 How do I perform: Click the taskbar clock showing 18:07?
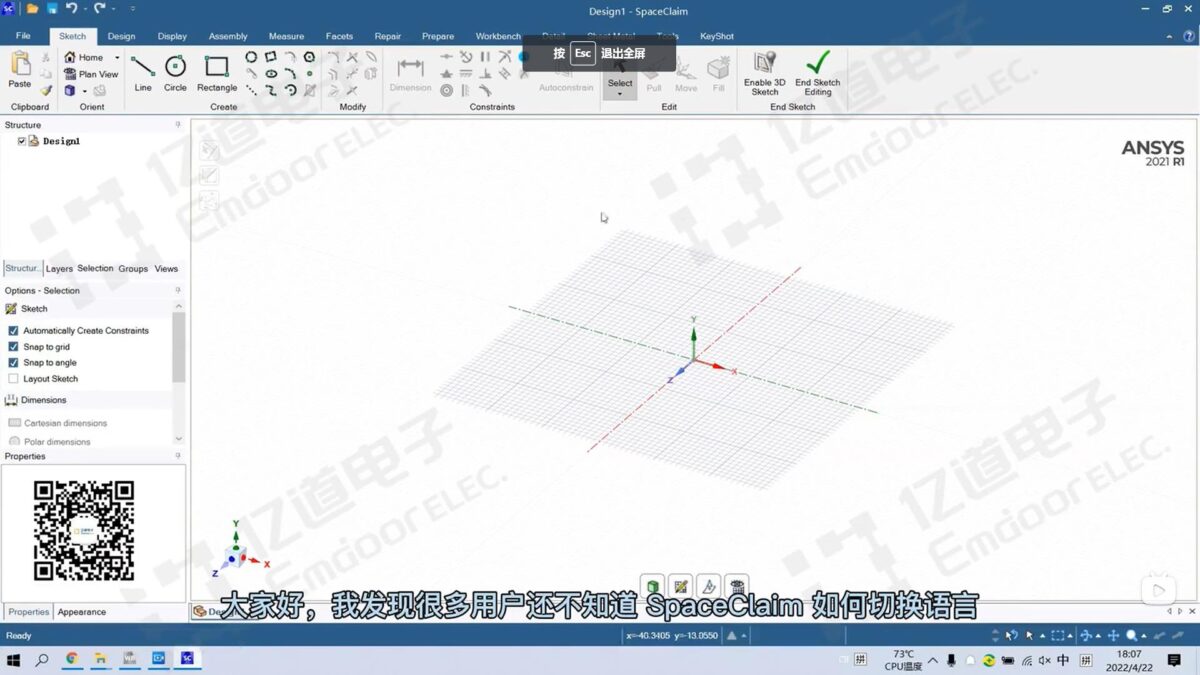pyautogui.click(x=1129, y=660)
